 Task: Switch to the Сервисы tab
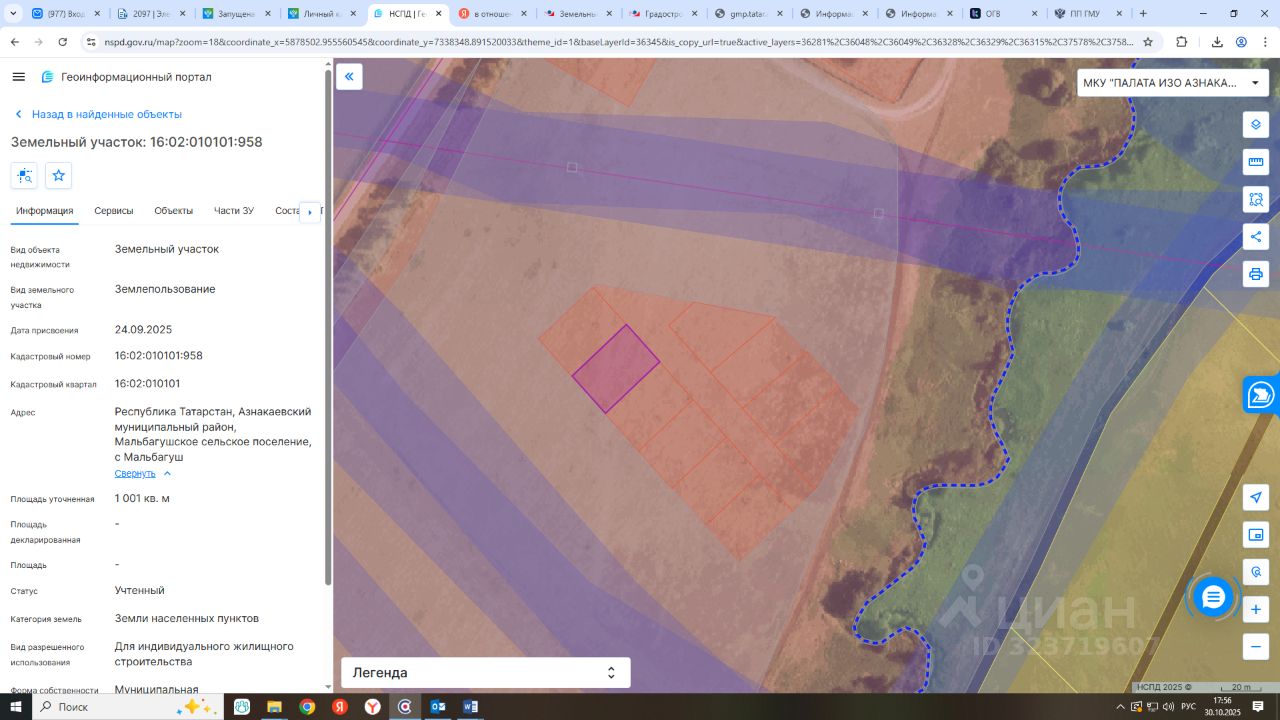pos(114,211)
